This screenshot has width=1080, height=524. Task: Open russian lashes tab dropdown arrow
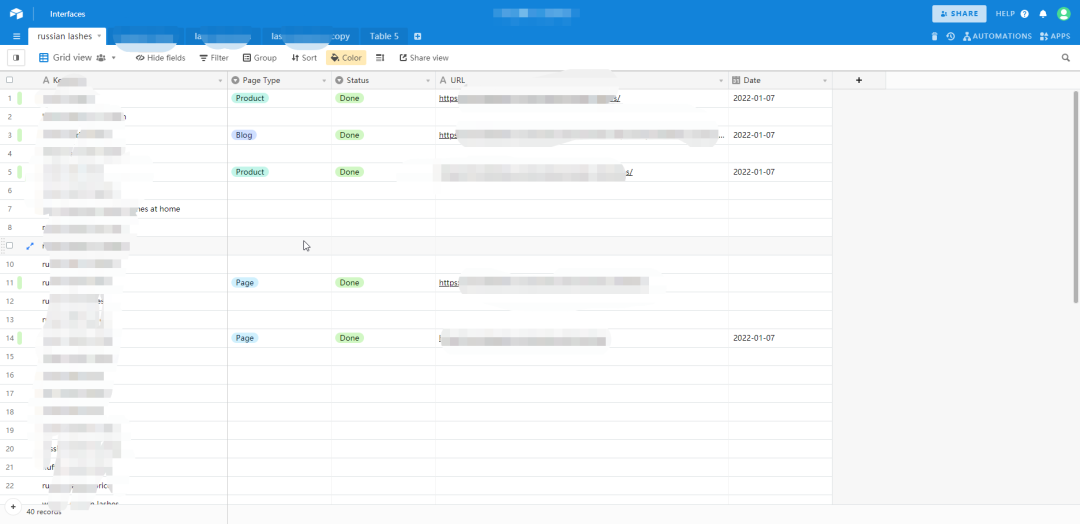(99, 36)
